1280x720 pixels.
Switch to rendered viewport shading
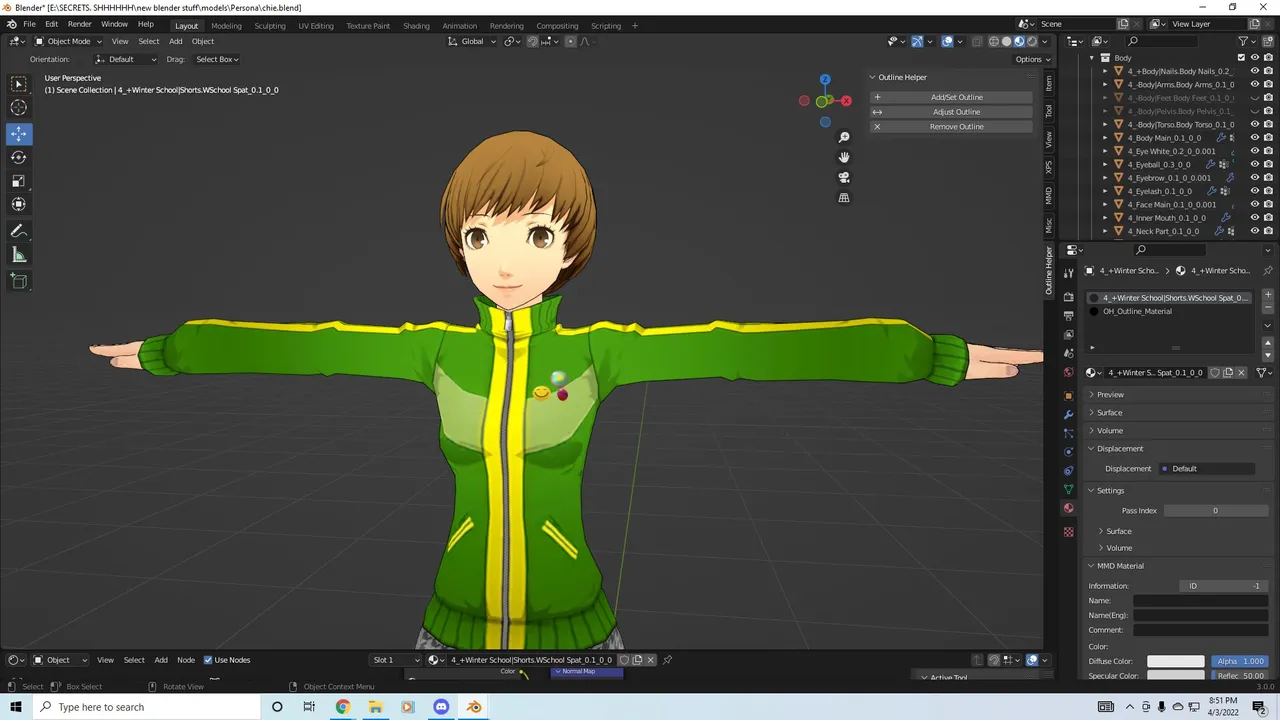[1032, 41]
